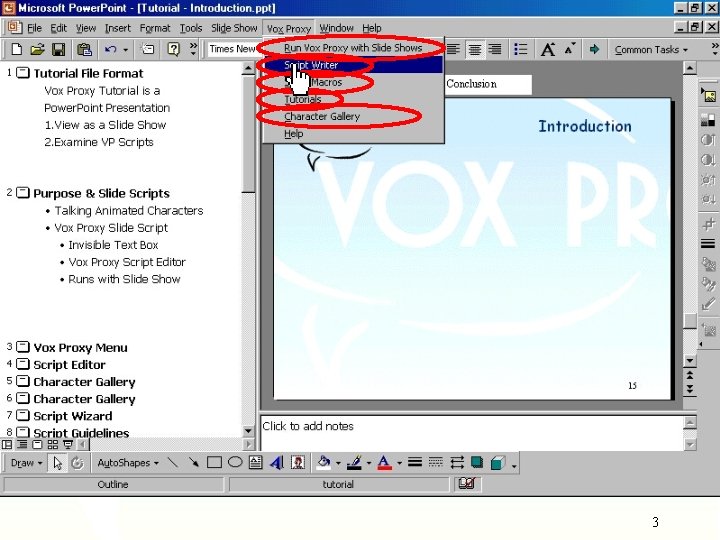Select the Purpose & Slide Scripts slide icon

[23, 193]
